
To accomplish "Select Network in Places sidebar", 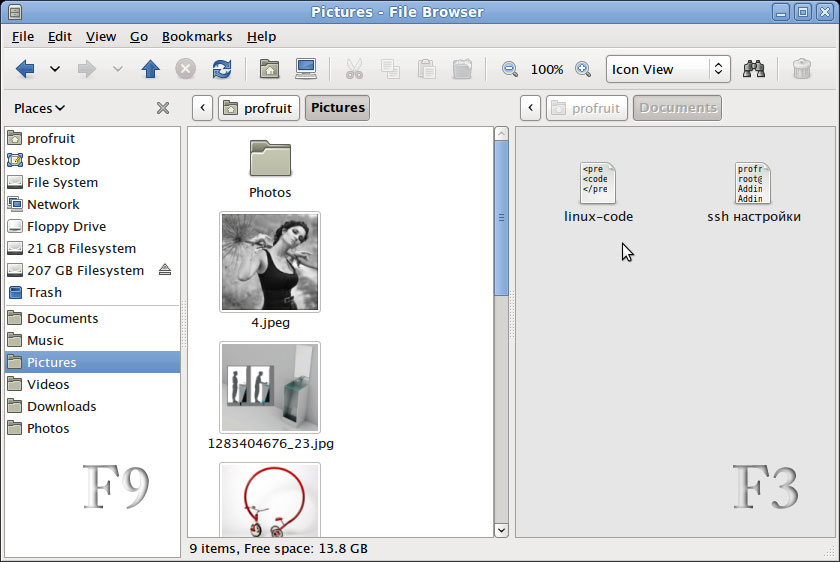I will coord(93,204).
